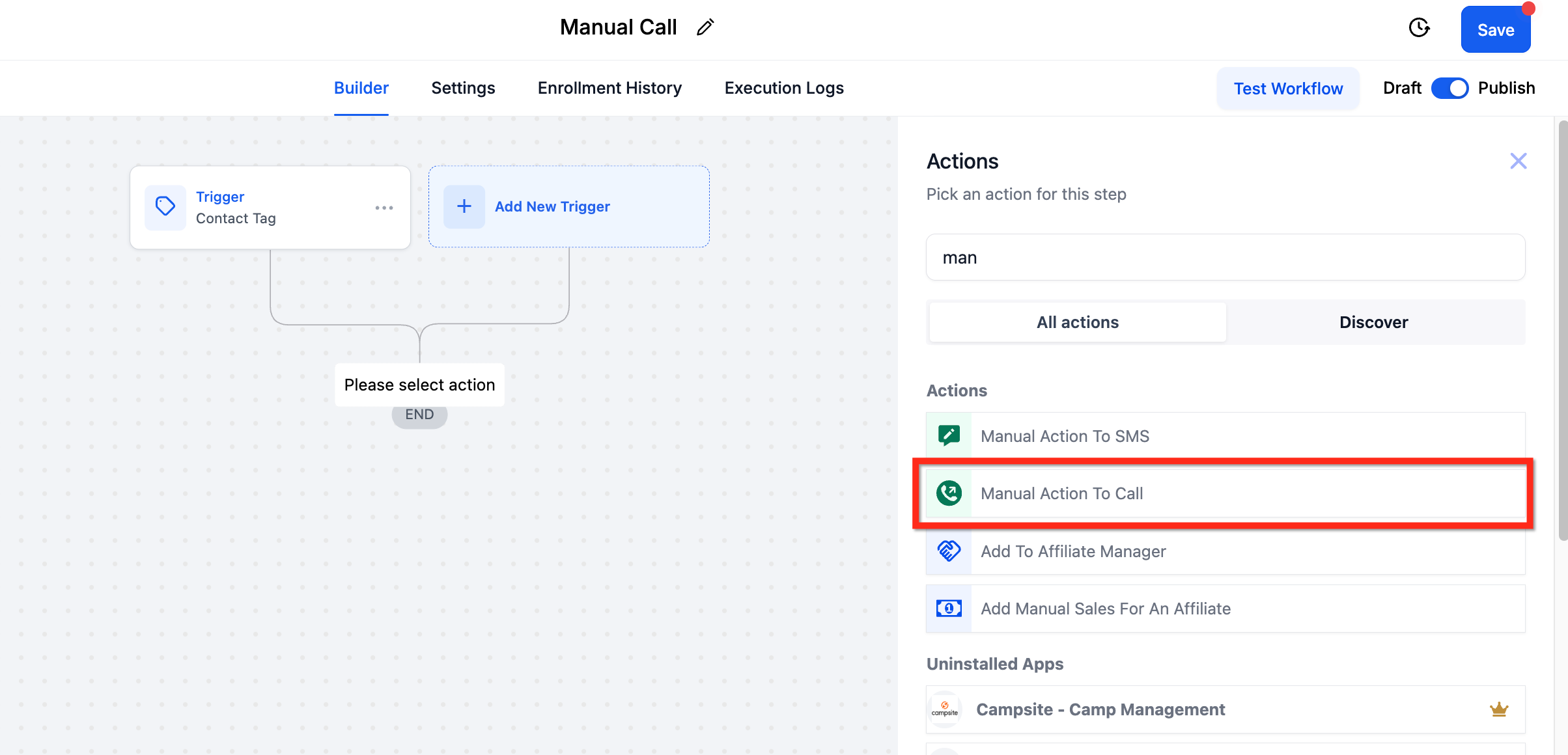The image size is (1568, 755).
Task: Click the pencil icon to rename Manual Call
Action: [x=705, y=27]
